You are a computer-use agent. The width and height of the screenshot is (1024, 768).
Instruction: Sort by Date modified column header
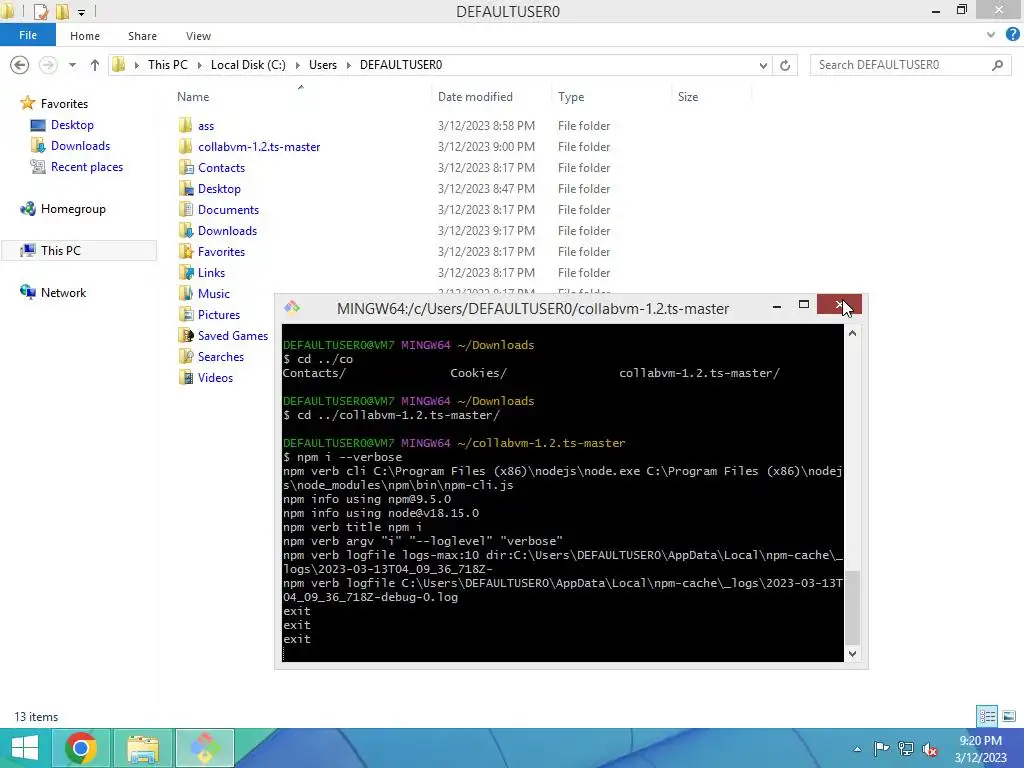(x=475, y=97)
